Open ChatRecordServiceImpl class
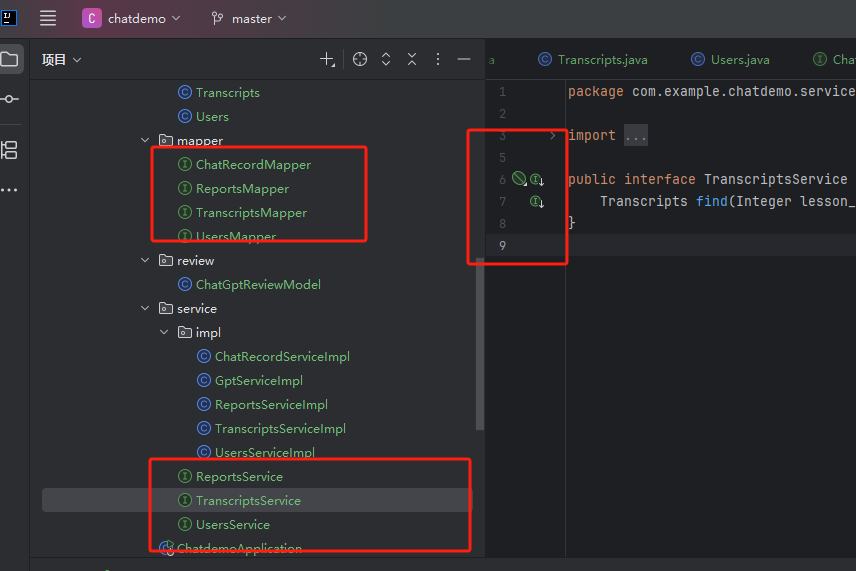The width and height of the screenshot is (856, 571). 282,357
